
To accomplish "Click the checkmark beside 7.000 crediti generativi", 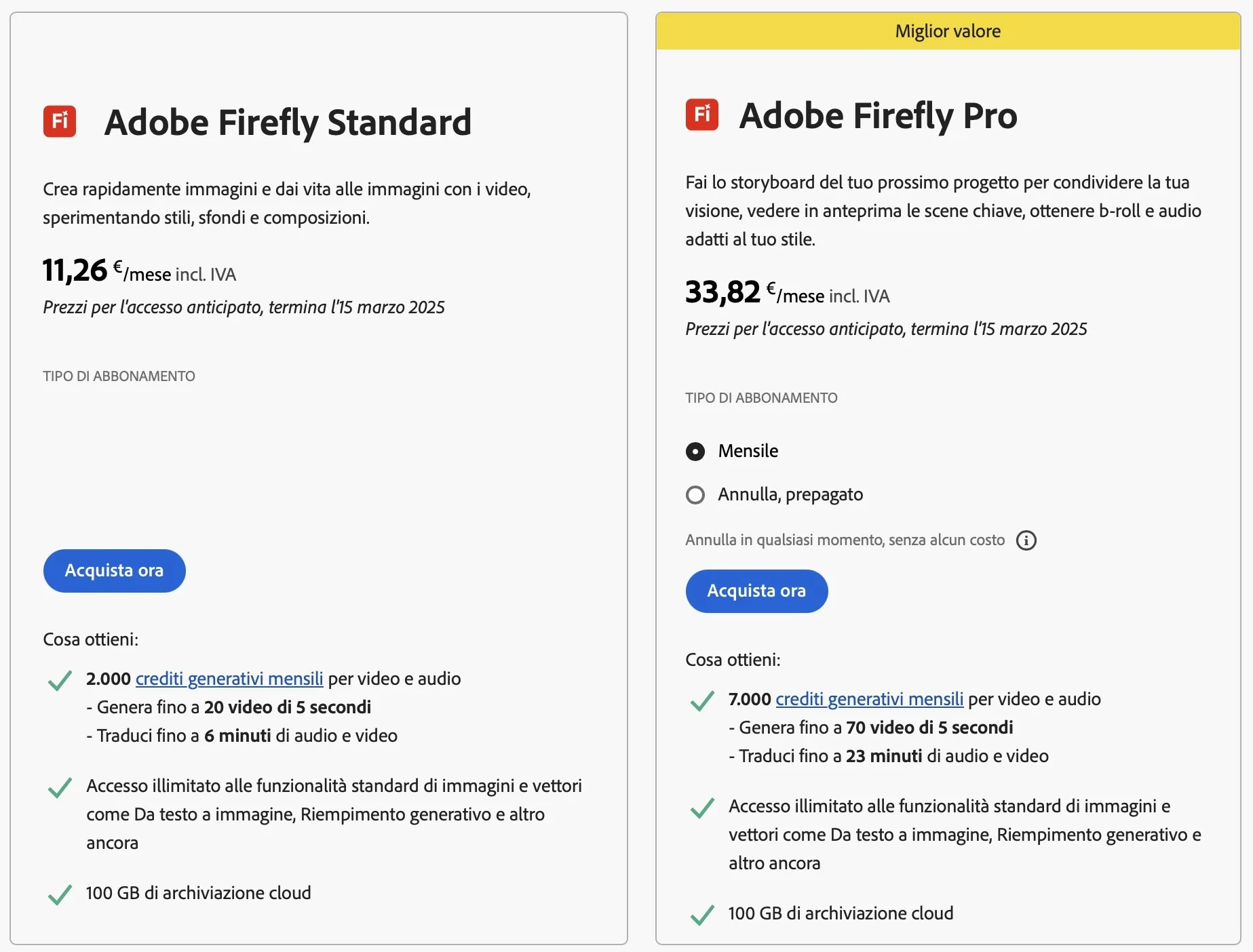I will (702, 700).
